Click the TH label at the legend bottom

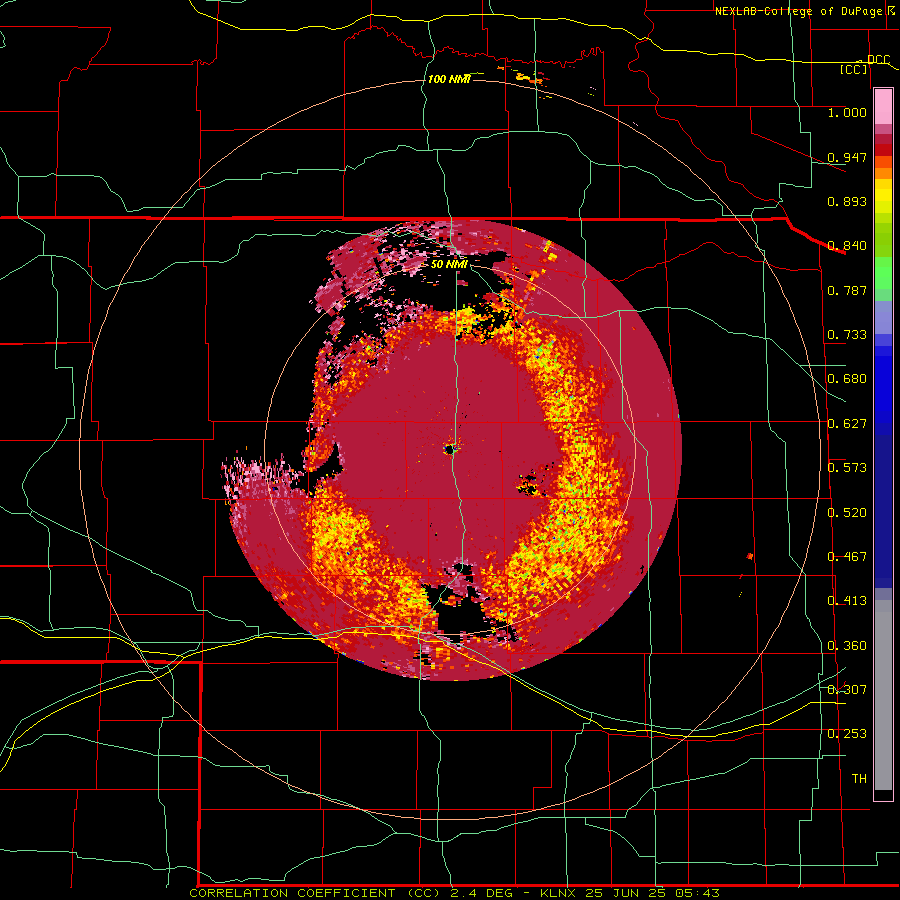(859, 779)
